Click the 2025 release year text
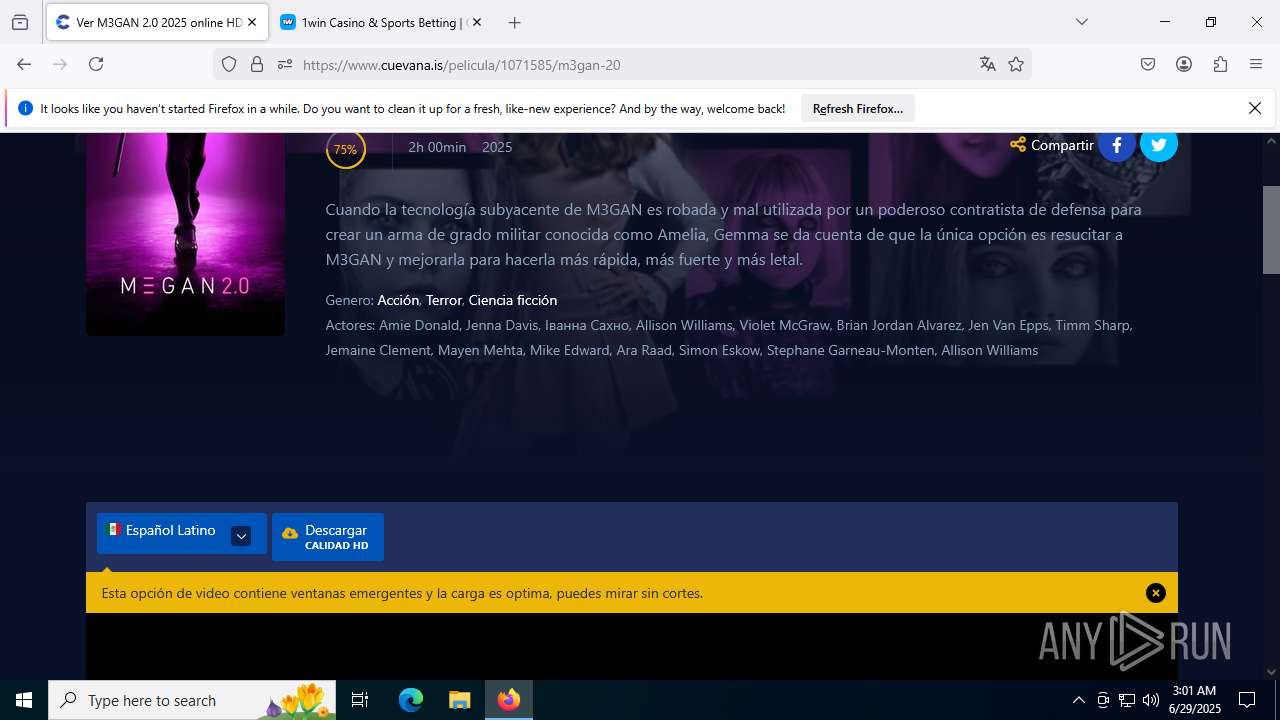 pyautogui.click(x=497, y=147)
